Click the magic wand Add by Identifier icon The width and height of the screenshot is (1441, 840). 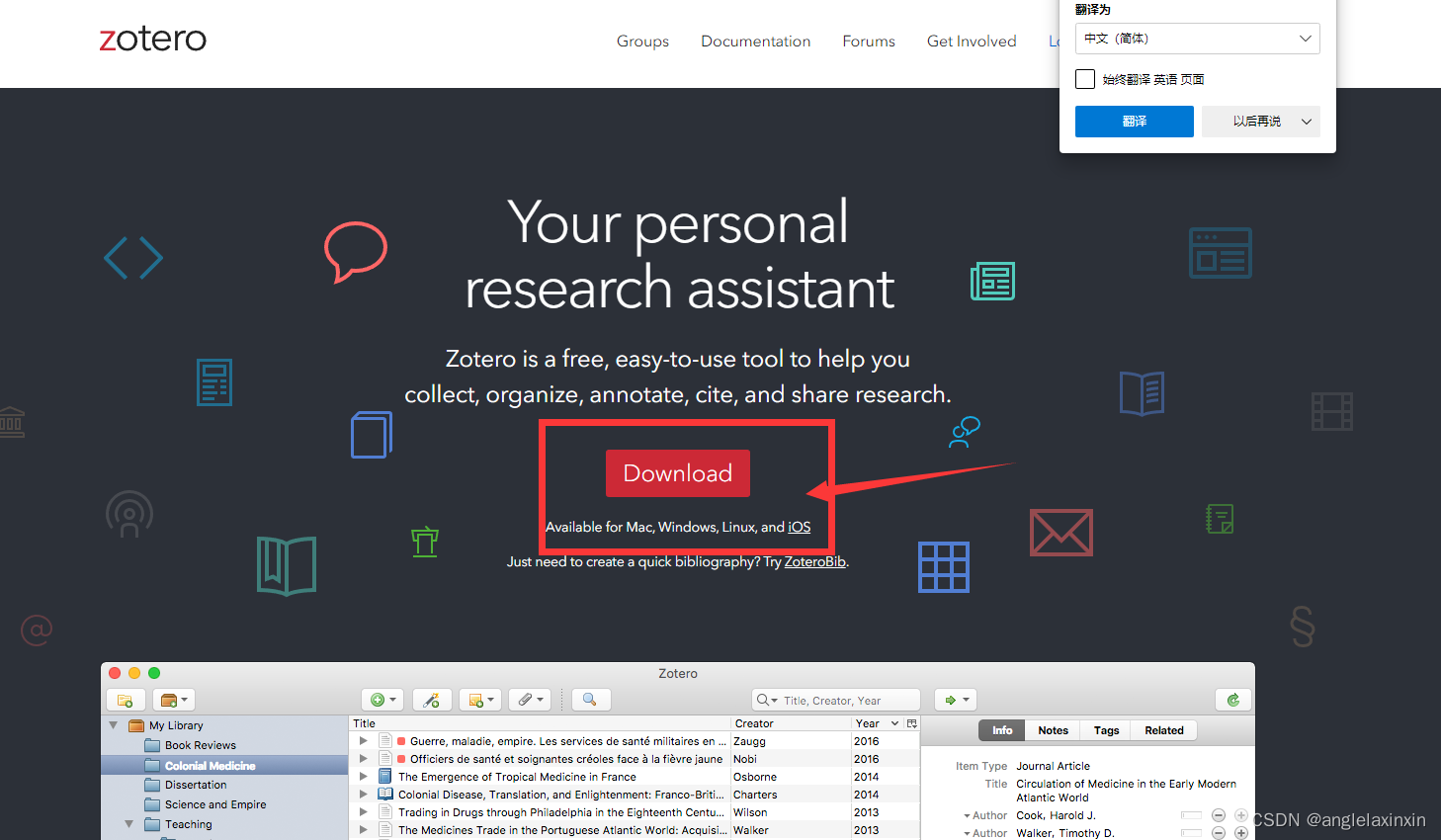coord(432,700)
